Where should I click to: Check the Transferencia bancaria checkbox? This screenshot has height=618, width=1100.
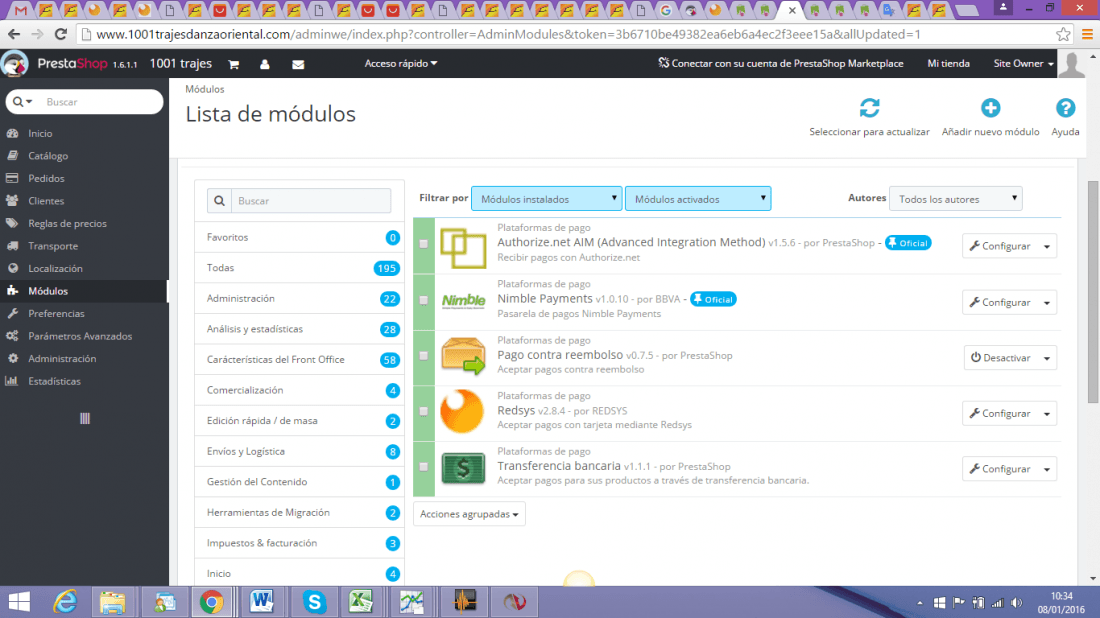(424, 466)
